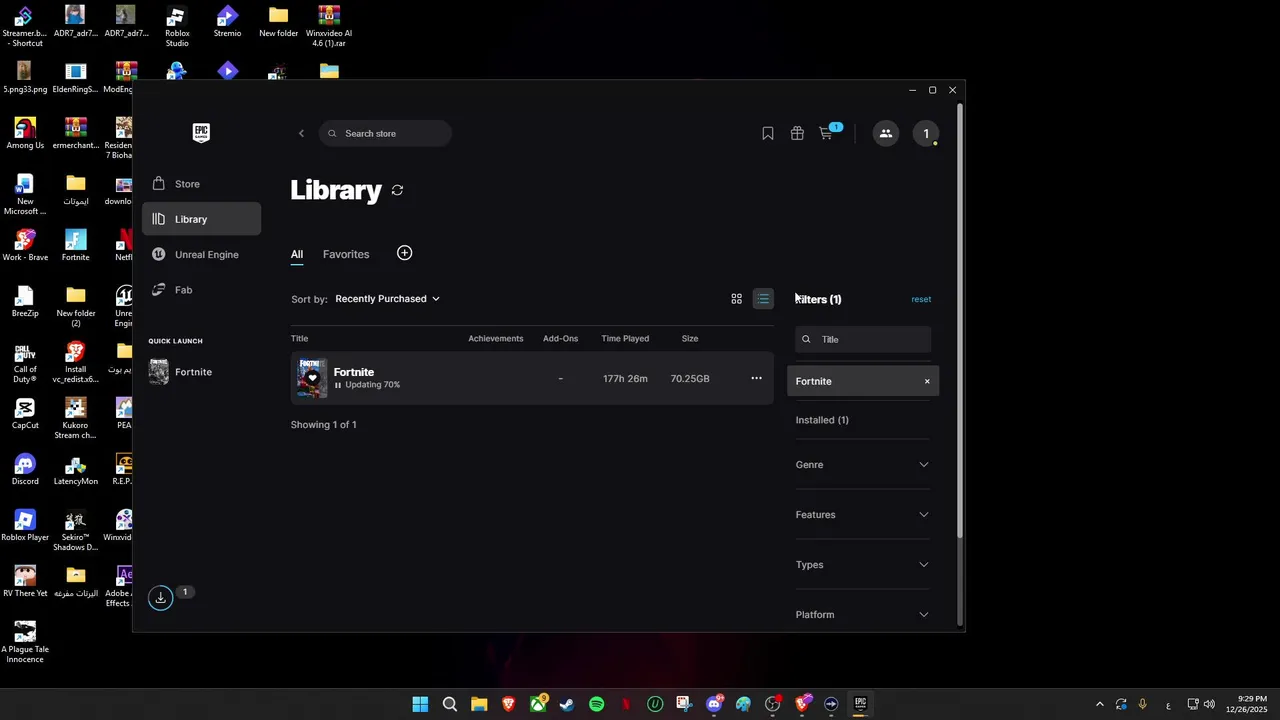Expand the Features filter
1280x720 pixels.
[863, 515]
